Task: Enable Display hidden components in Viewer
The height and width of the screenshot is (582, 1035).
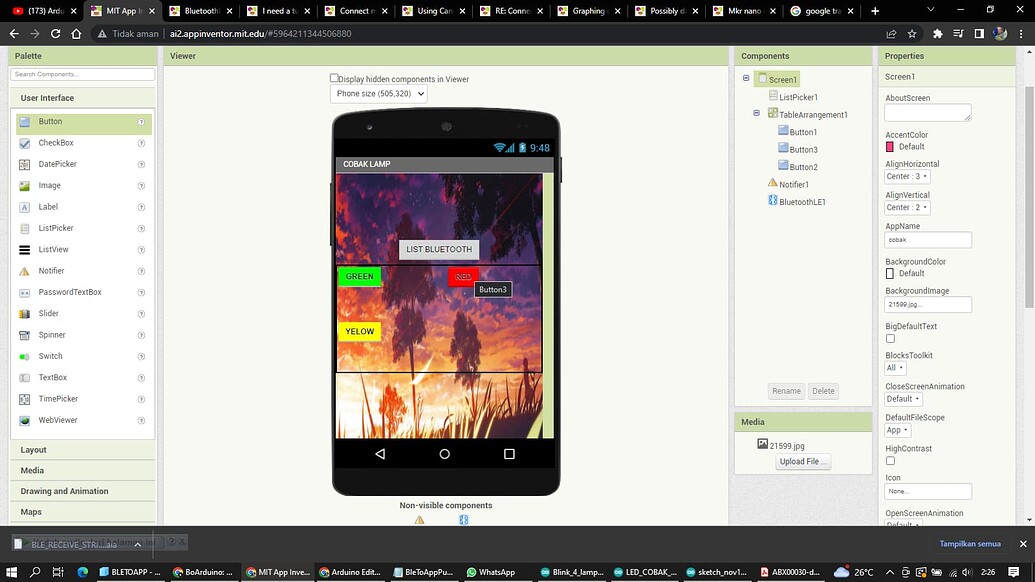Action: [x=334, y=78]
